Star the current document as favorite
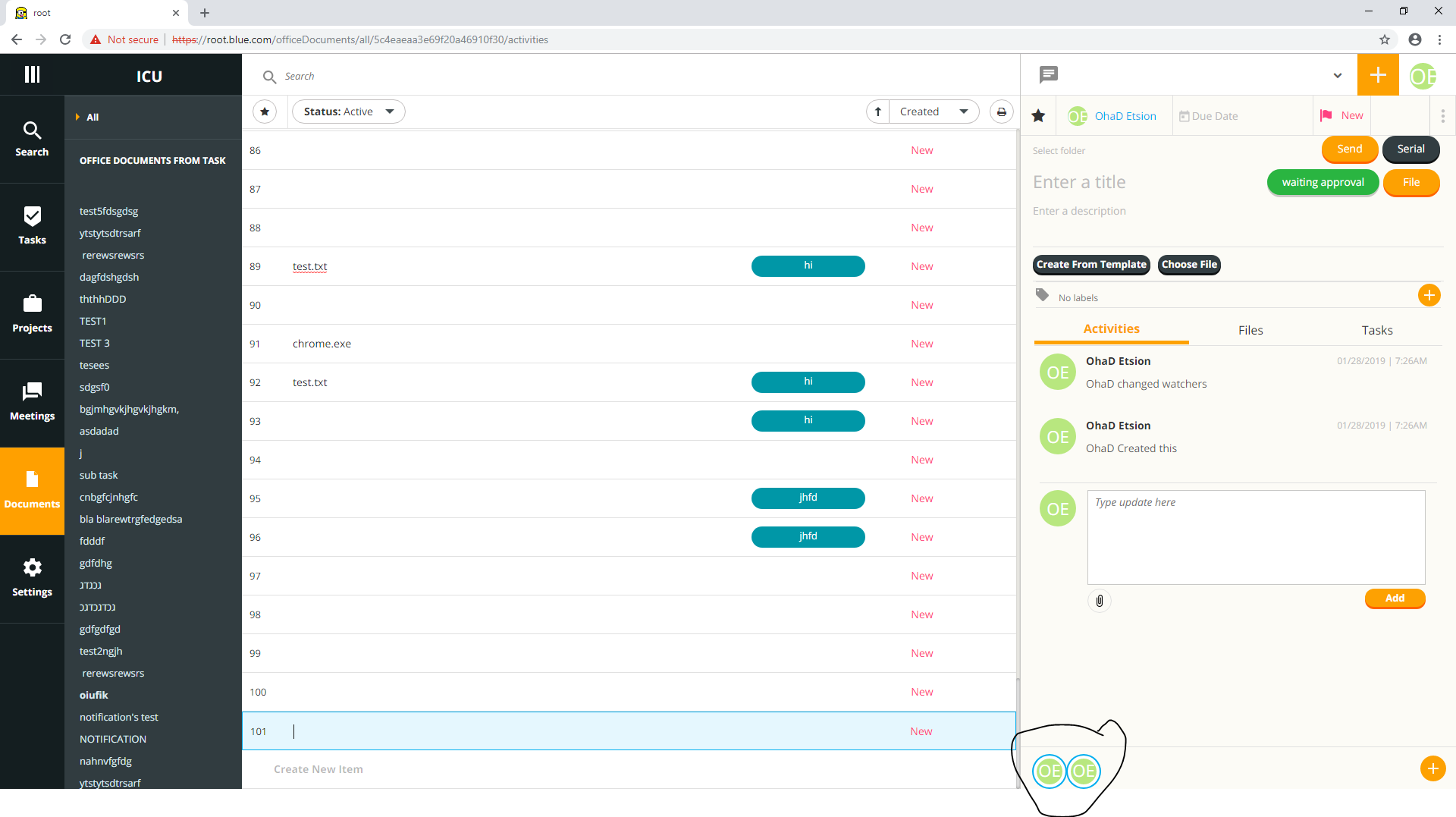 (x=1038, y=115)
